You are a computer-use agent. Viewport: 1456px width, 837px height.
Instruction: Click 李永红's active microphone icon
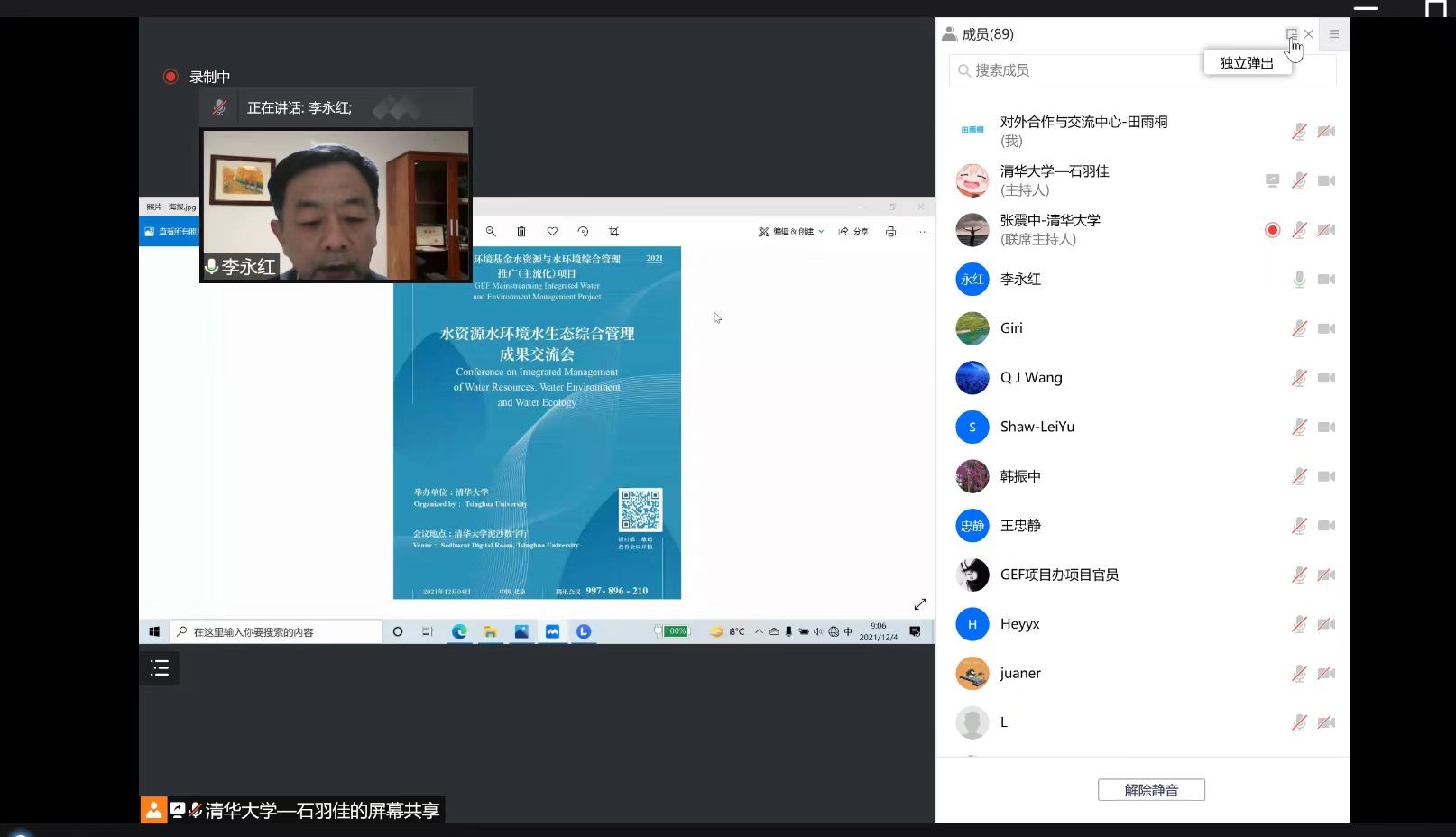(x=1299, y=280)
